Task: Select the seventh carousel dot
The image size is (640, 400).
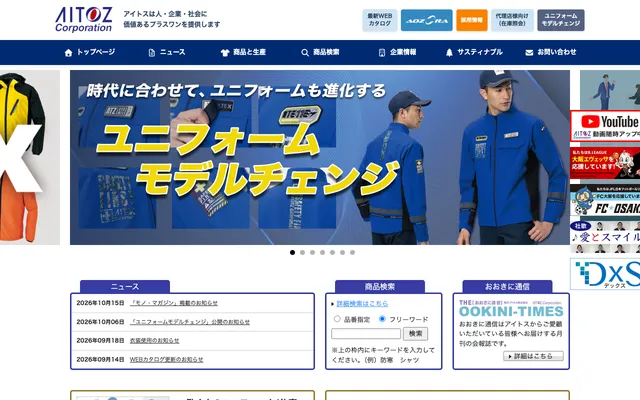Action: [352, 253]
